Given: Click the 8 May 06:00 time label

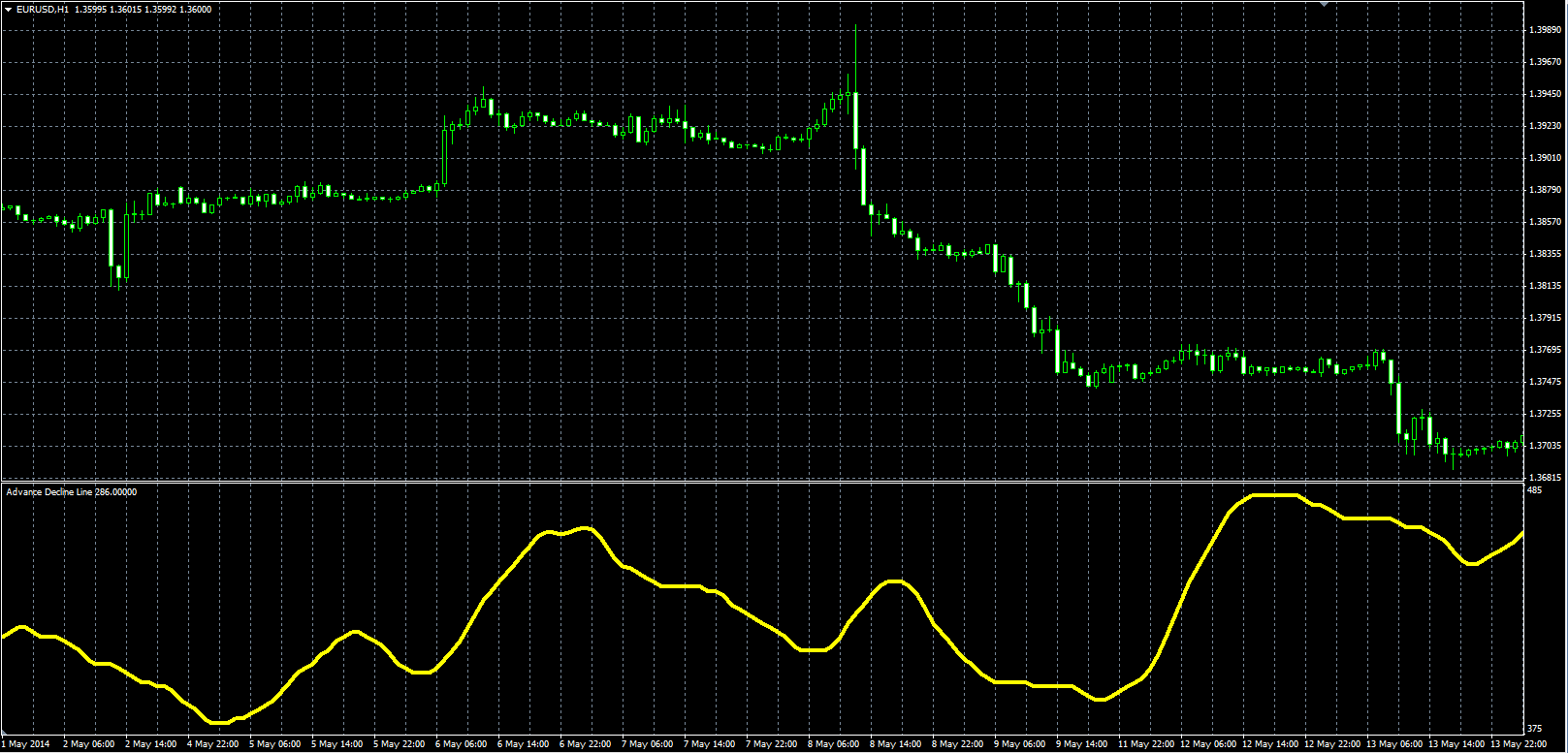Looking at the screenshot, I should click(834, 745).
